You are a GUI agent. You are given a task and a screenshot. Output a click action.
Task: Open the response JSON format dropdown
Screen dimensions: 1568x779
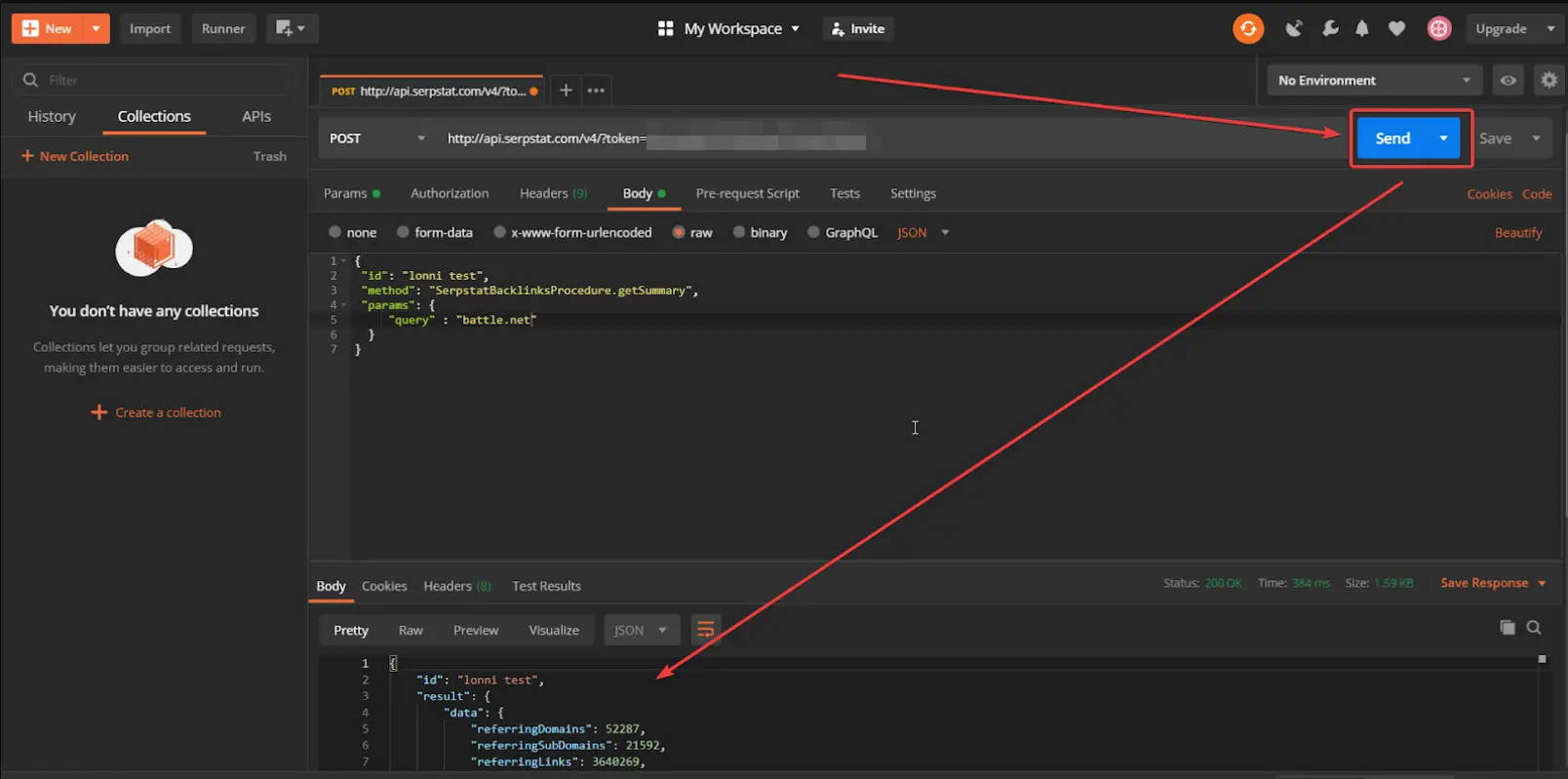641,630
